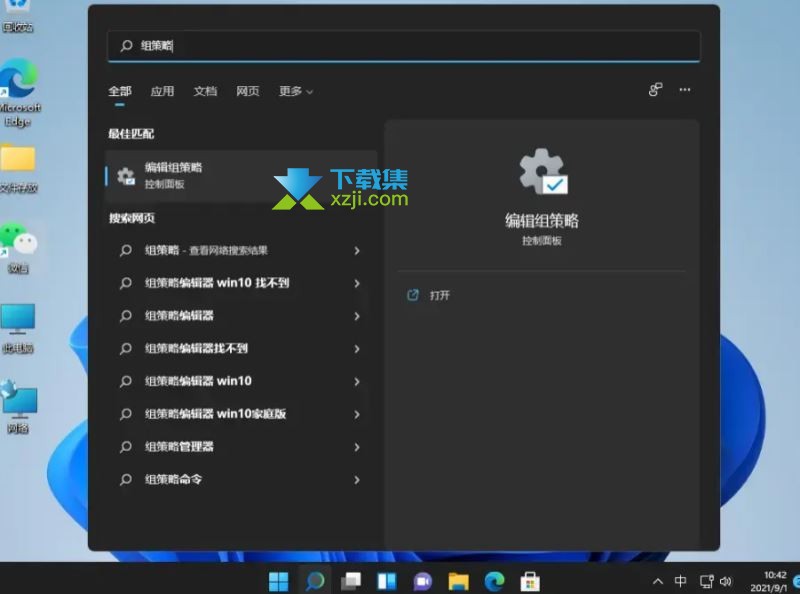Select 组策略命令 suggestion
Screen dimensions: 800x594
point(241,480)
